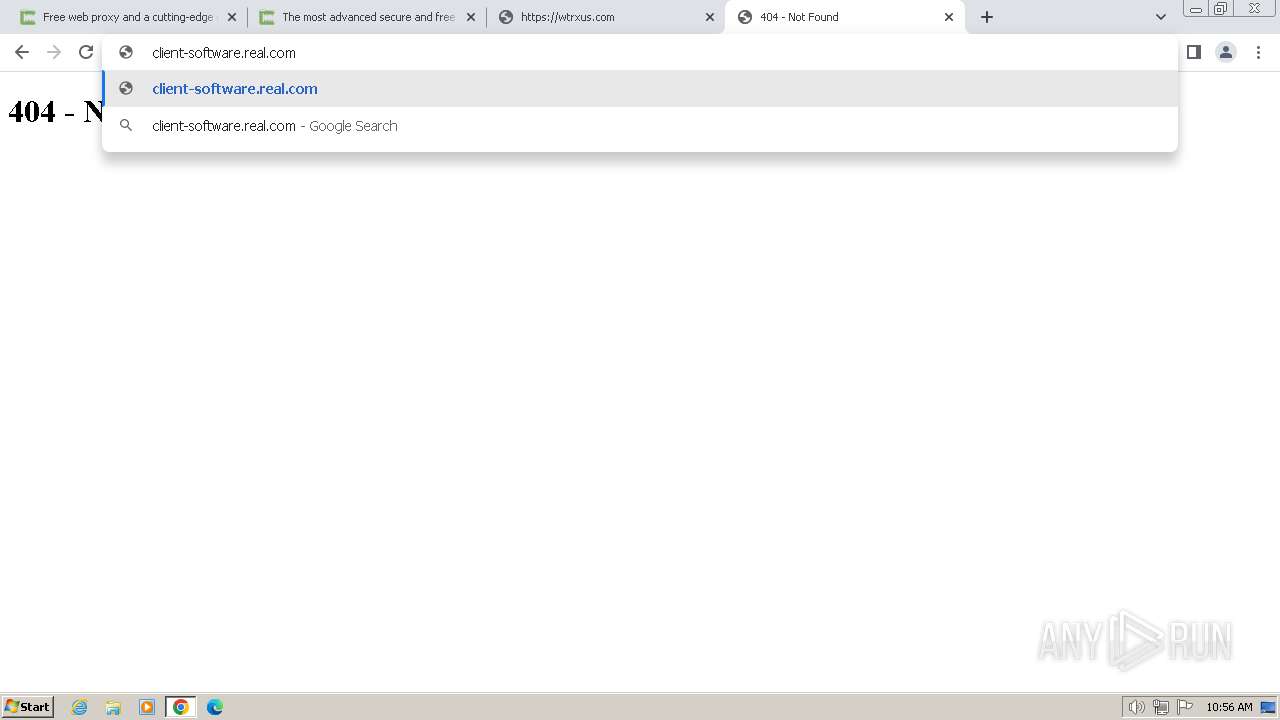Click the volume speaker tray icon

(x=1136, y=707)
